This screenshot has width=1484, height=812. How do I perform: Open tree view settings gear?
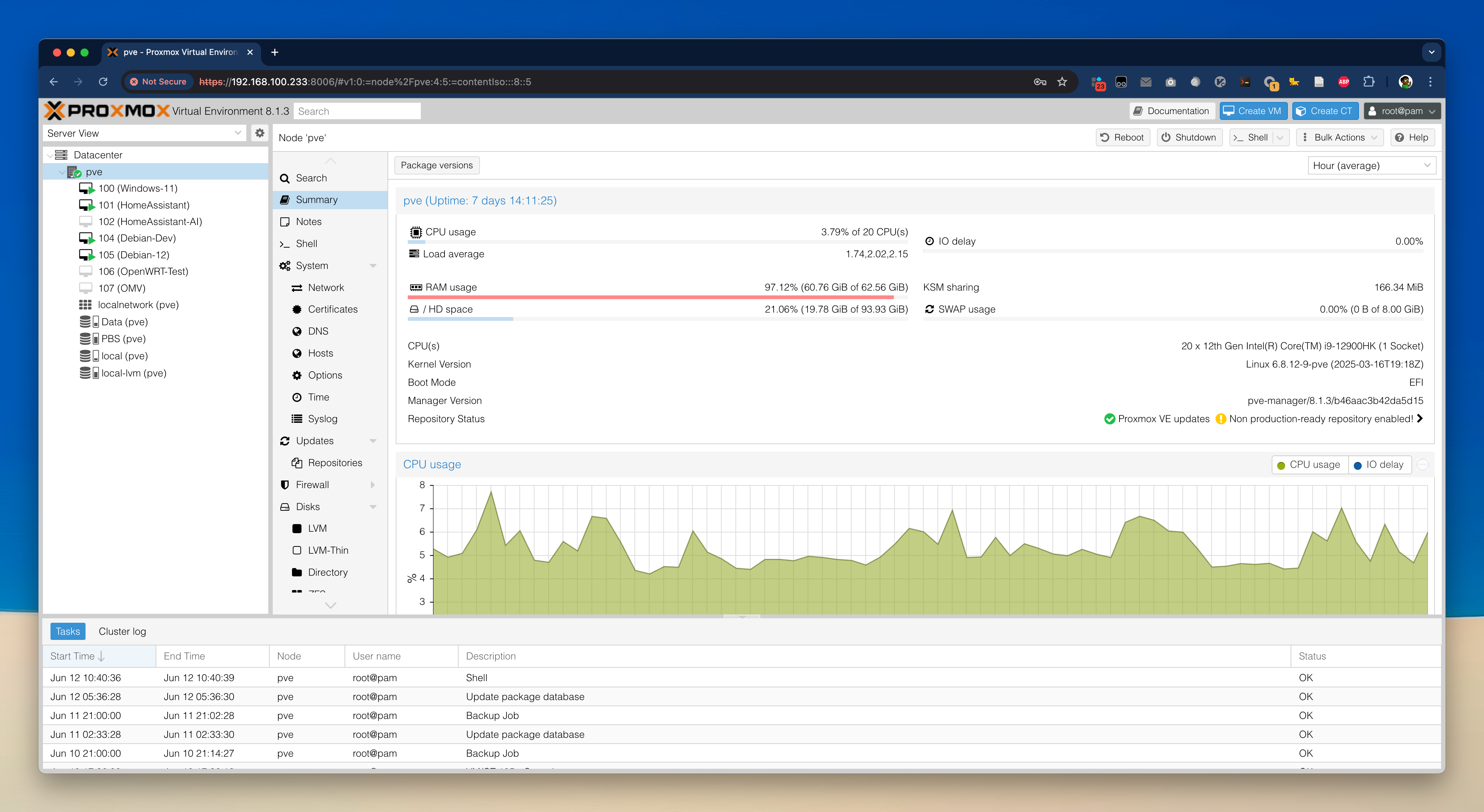point(260,133)
